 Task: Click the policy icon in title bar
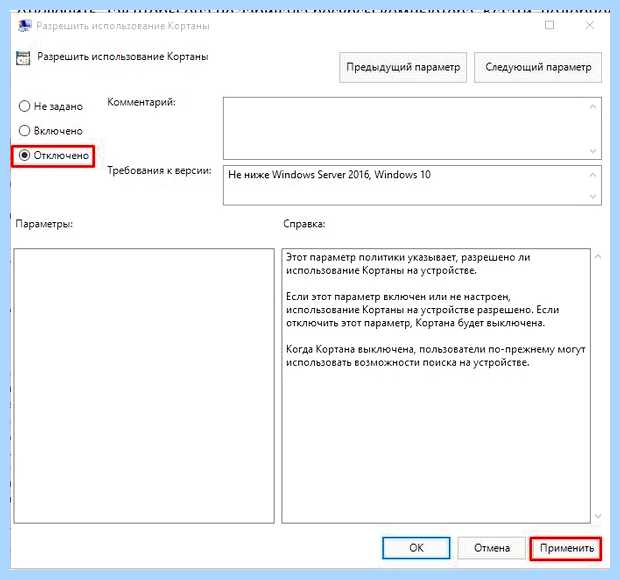25,25
